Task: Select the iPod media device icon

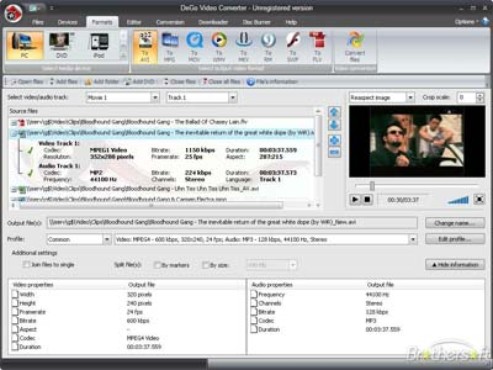Action: [99, 45]
